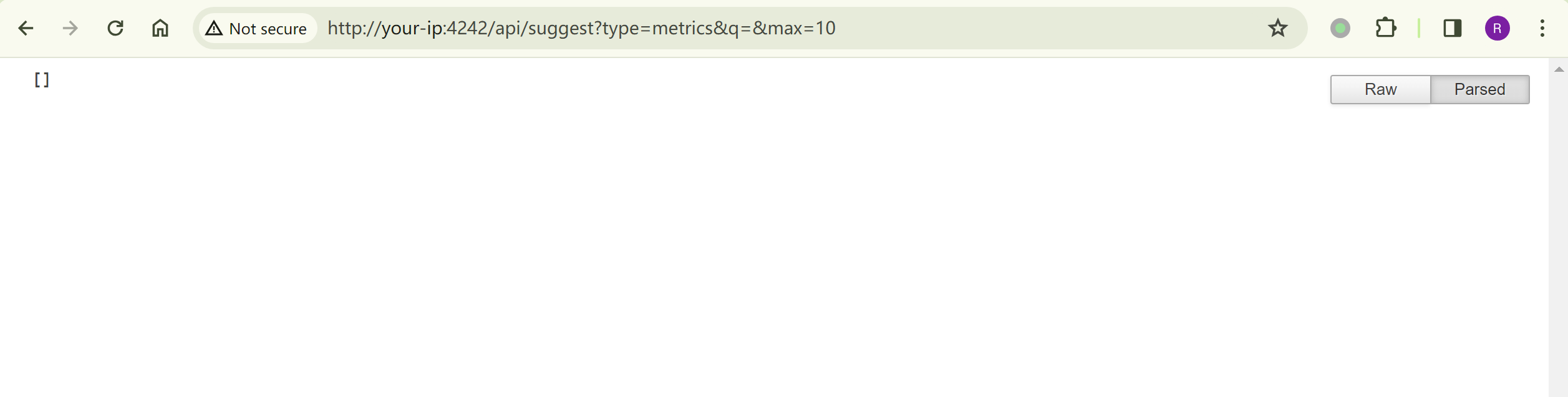Focus the address bar URL text
The height and width of the screenshot is (397, 1568).
point(581,28)
